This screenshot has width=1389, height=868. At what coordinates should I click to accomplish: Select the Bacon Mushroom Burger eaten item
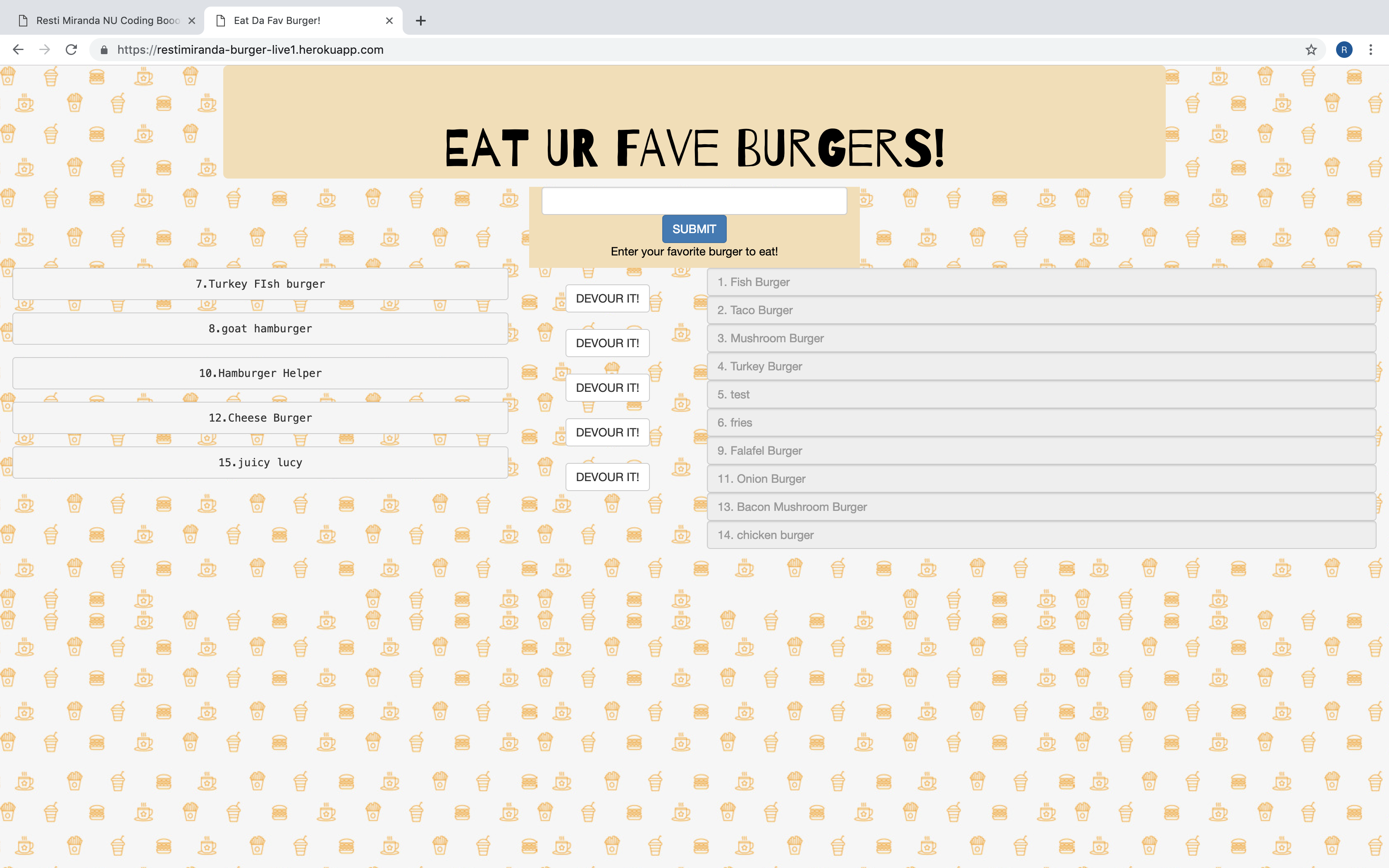coord(1041,507)
